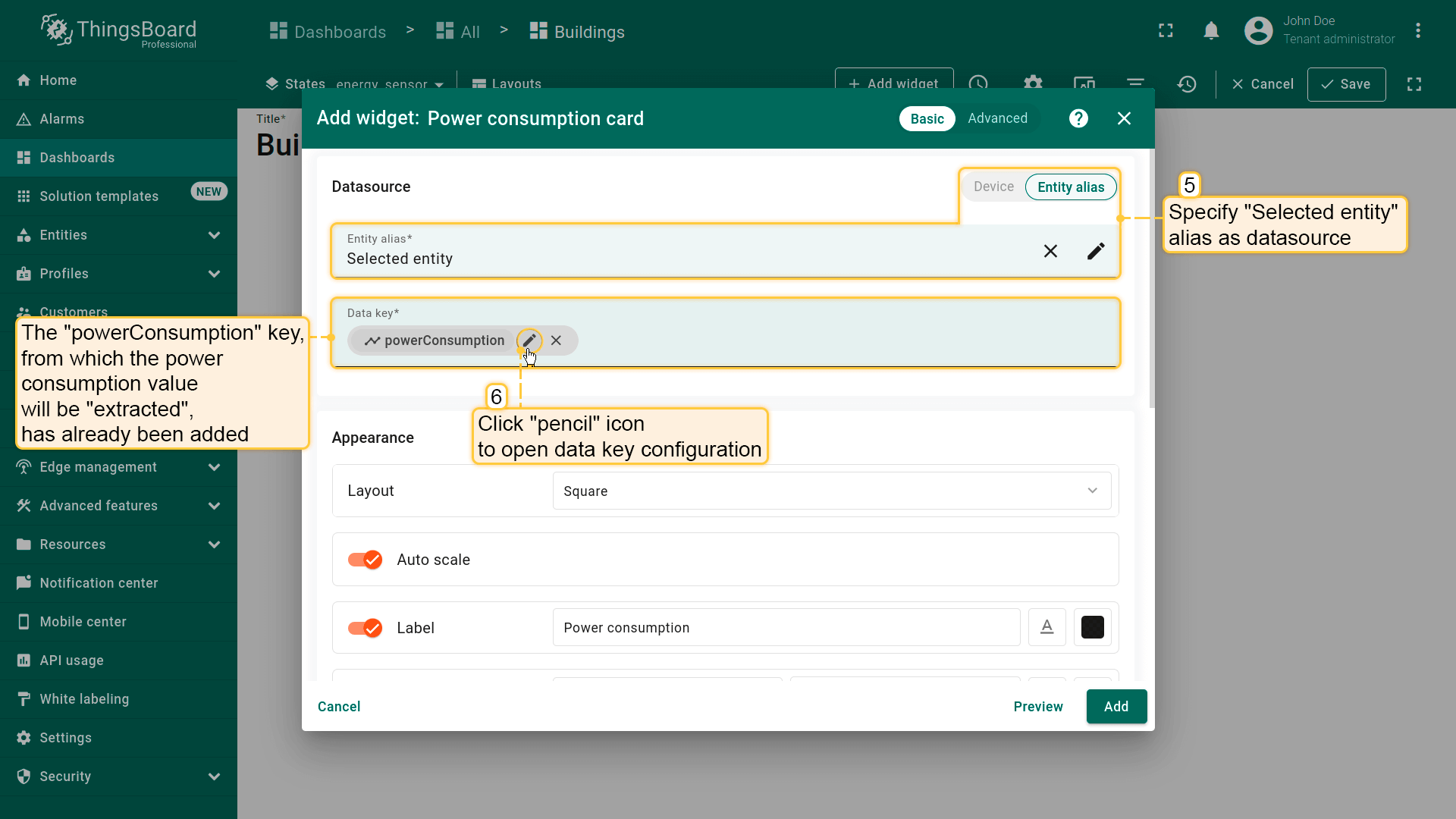Open the Layout Square dropdown

click(832, 491)
